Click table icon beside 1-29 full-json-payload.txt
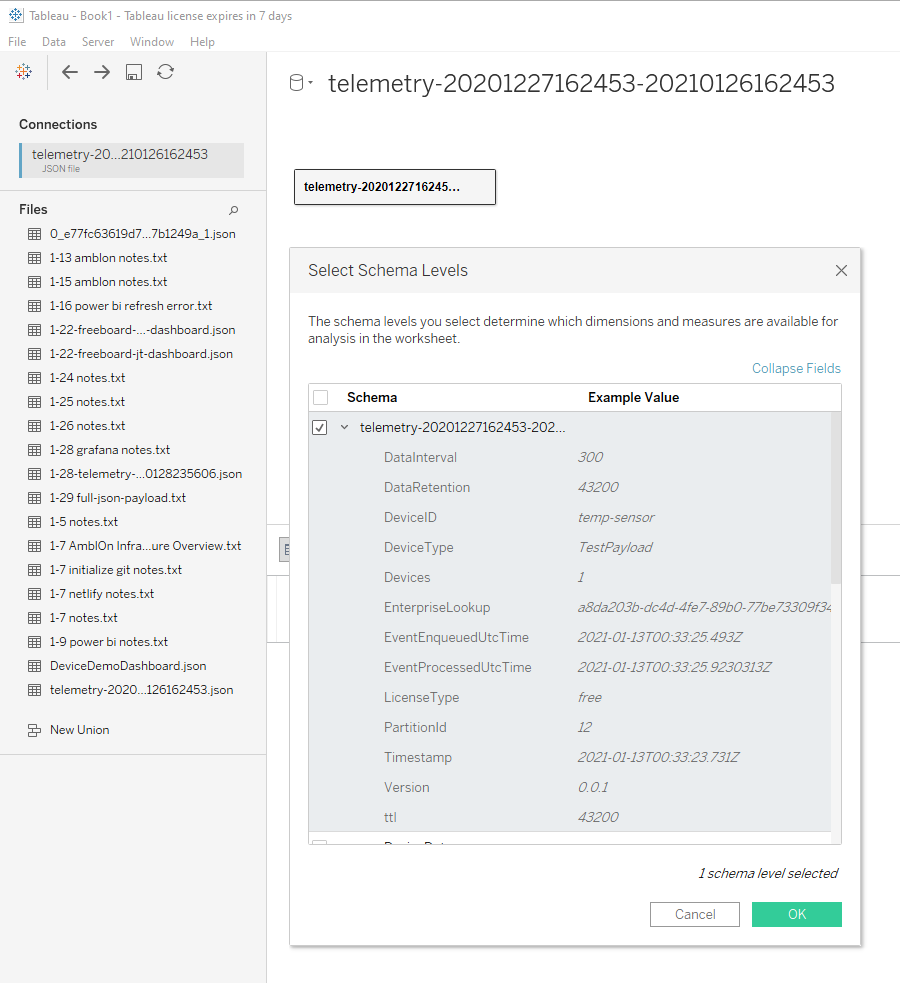 [34, 498]
